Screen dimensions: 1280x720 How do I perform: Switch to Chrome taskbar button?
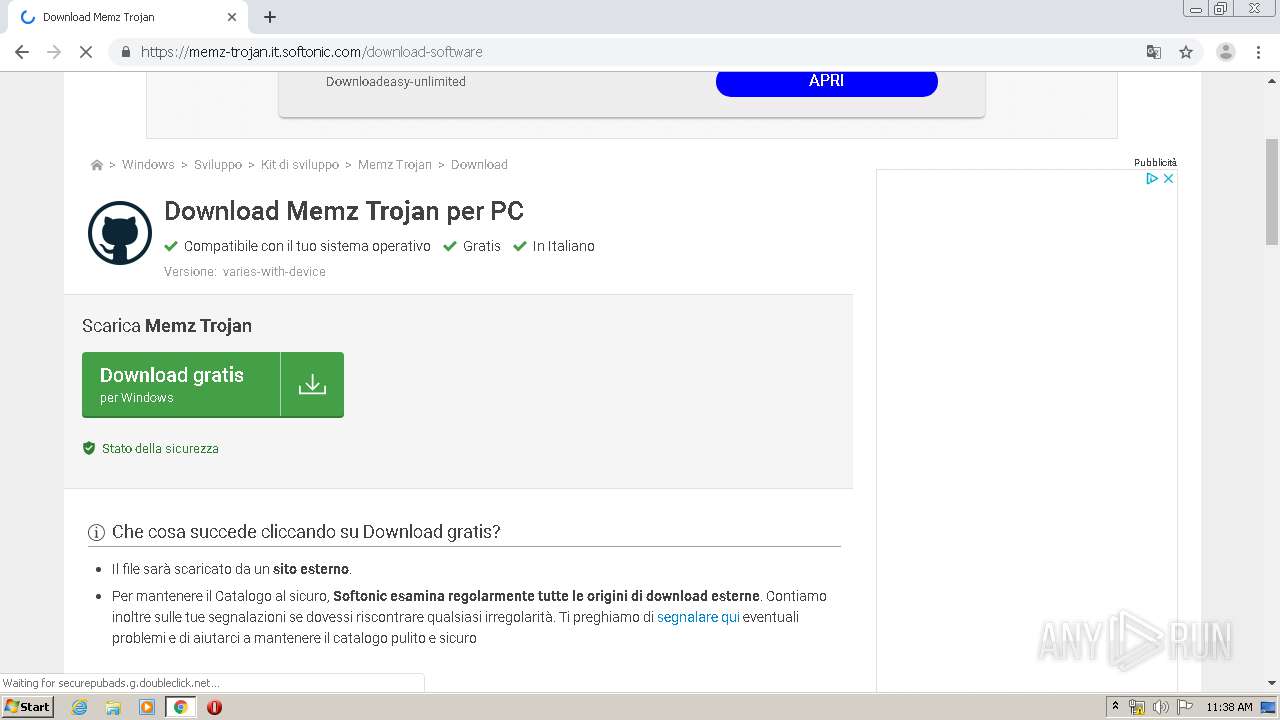coord(181,707)
